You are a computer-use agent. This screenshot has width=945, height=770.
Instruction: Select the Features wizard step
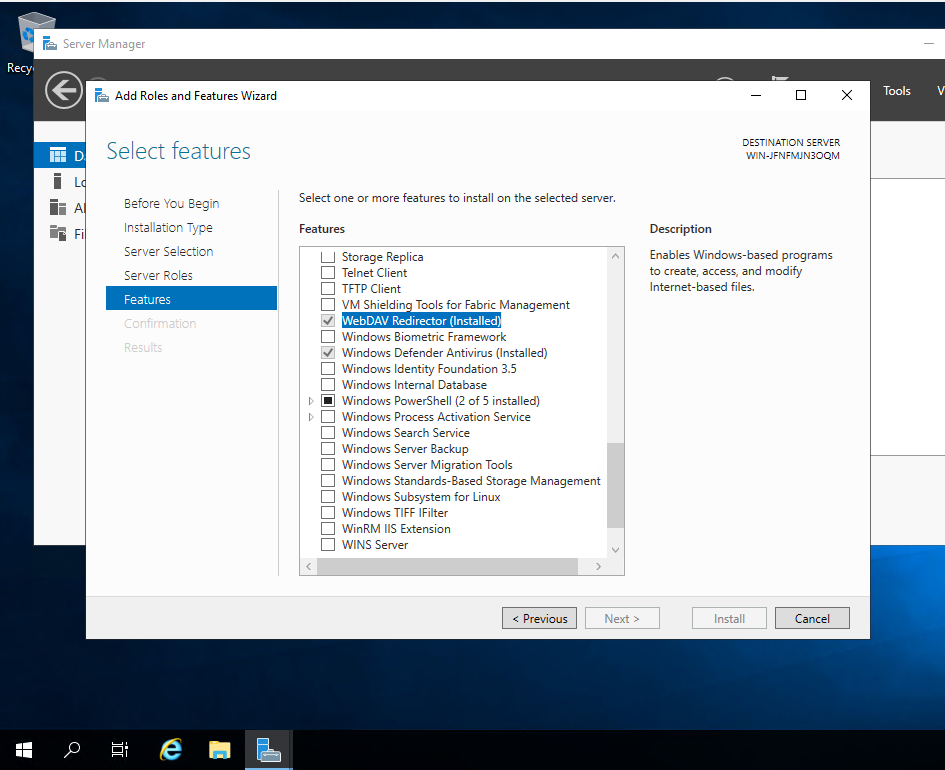191,299
